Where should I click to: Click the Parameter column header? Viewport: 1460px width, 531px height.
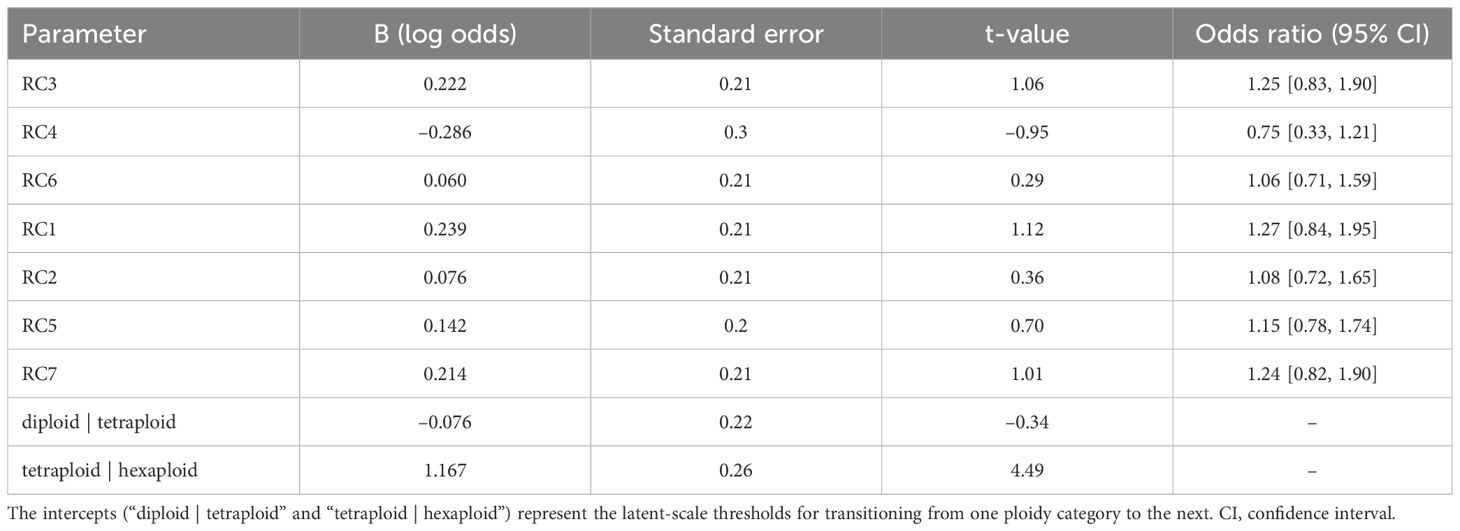[x=84, y=34]
